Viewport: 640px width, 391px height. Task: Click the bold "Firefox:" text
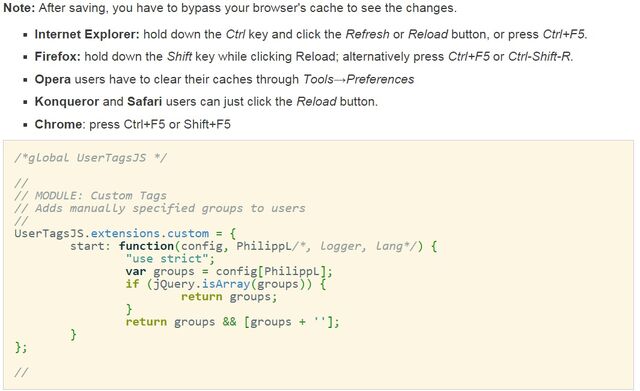pos(58,56)
